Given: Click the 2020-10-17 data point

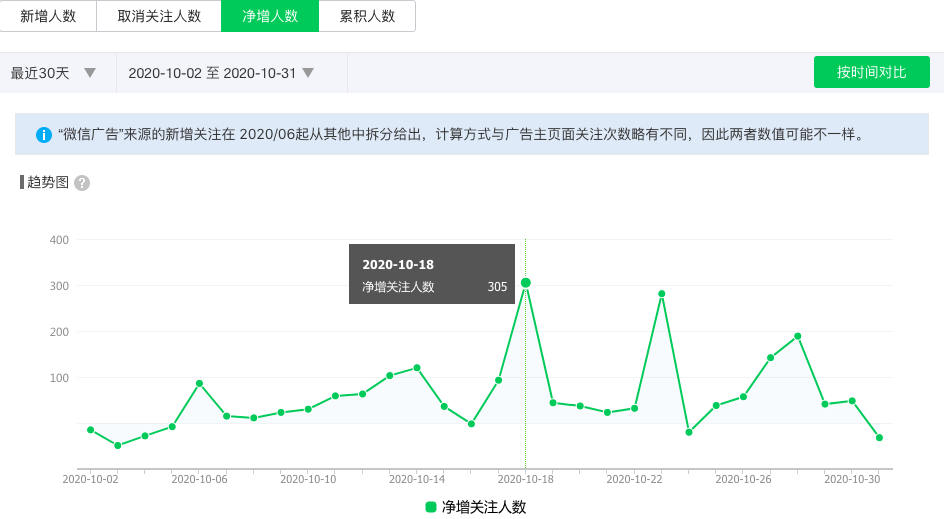Looking at the screenshot, I should coord(498,381).
